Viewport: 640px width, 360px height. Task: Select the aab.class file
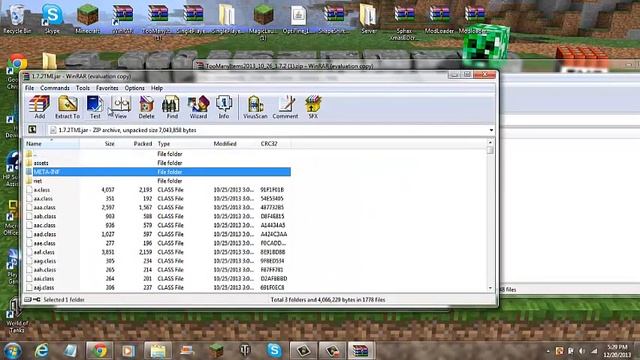158,216
